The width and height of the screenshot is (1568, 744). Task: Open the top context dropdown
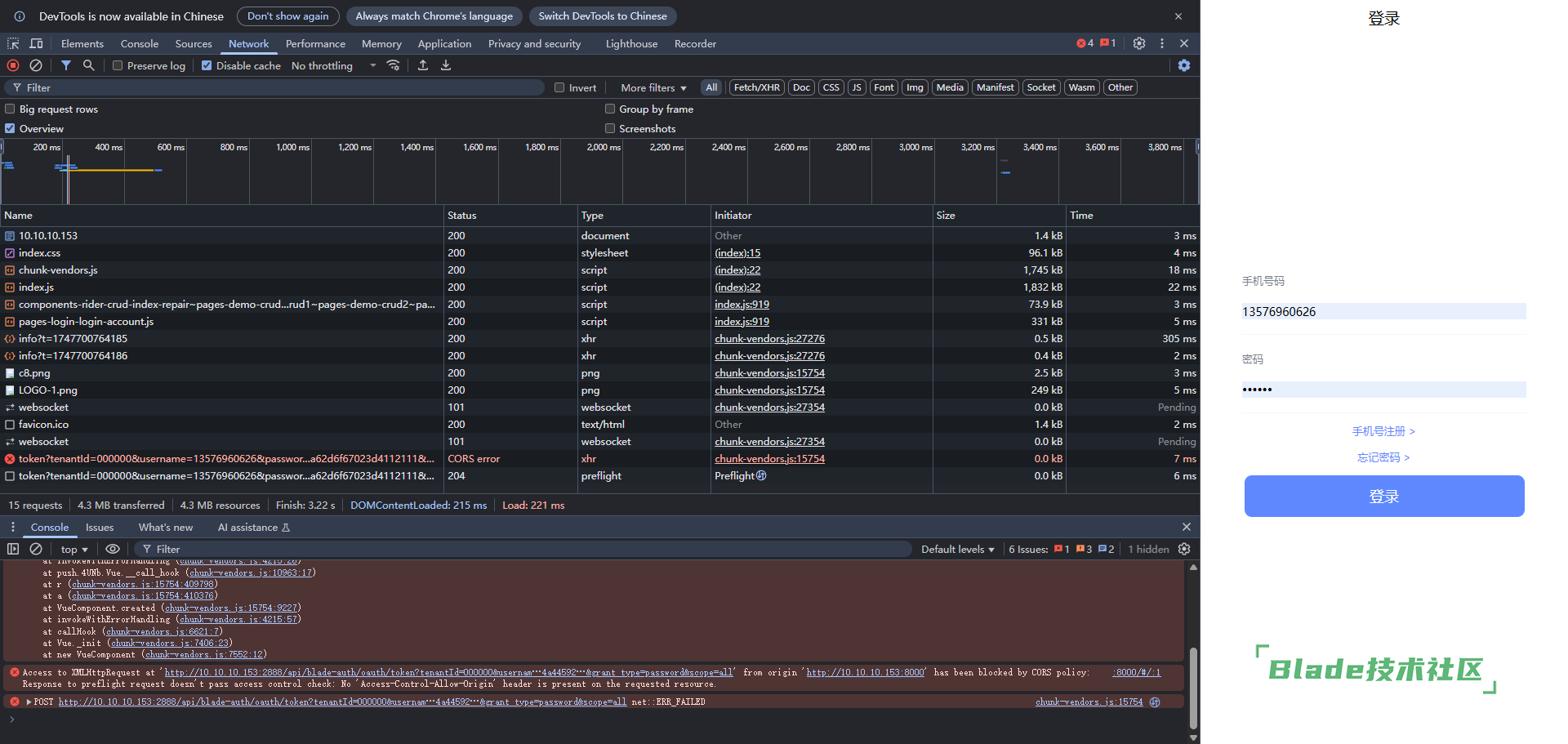pyautogui.click(x=73, y=549)
